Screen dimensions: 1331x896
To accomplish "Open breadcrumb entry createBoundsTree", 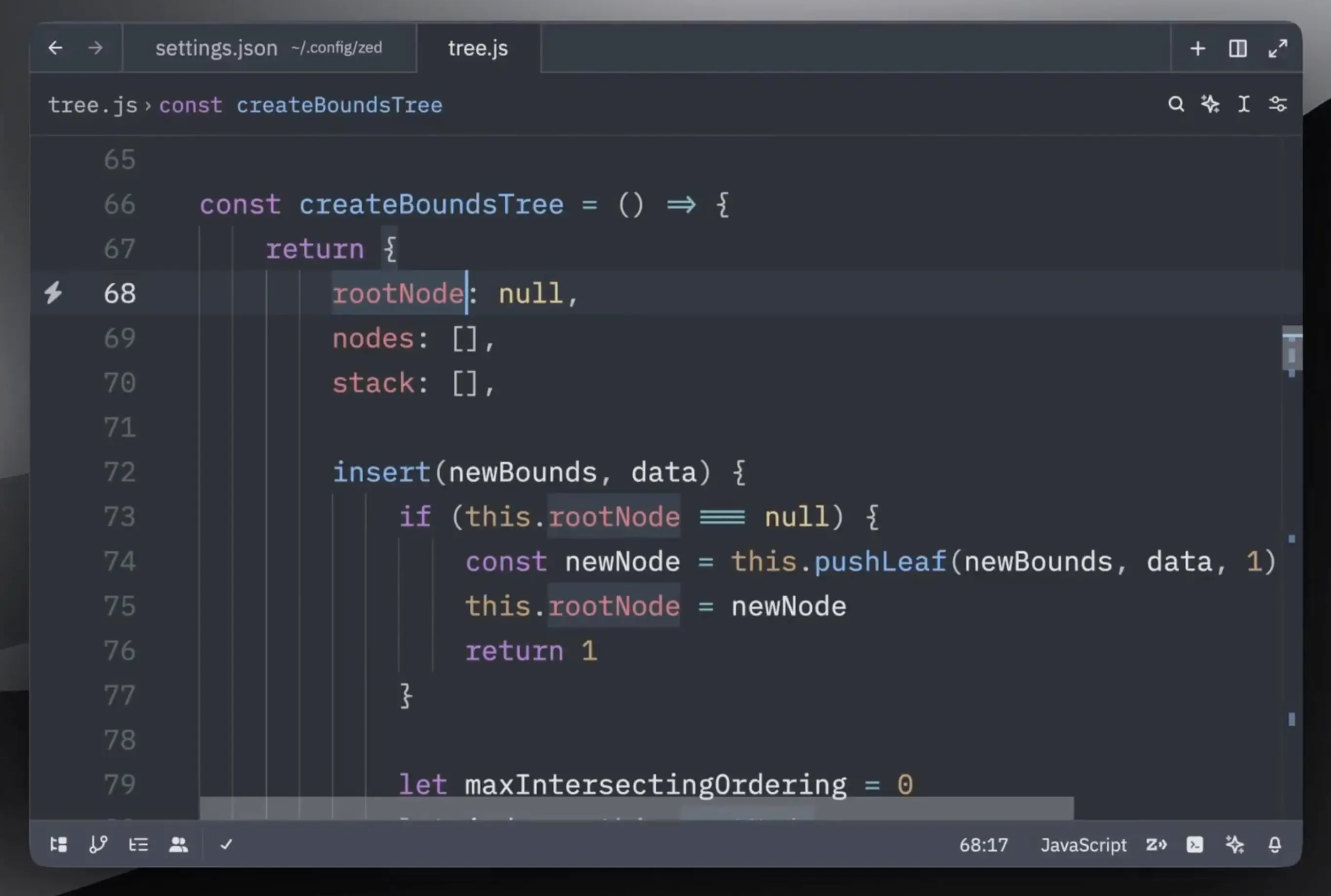I will (339, 105).
